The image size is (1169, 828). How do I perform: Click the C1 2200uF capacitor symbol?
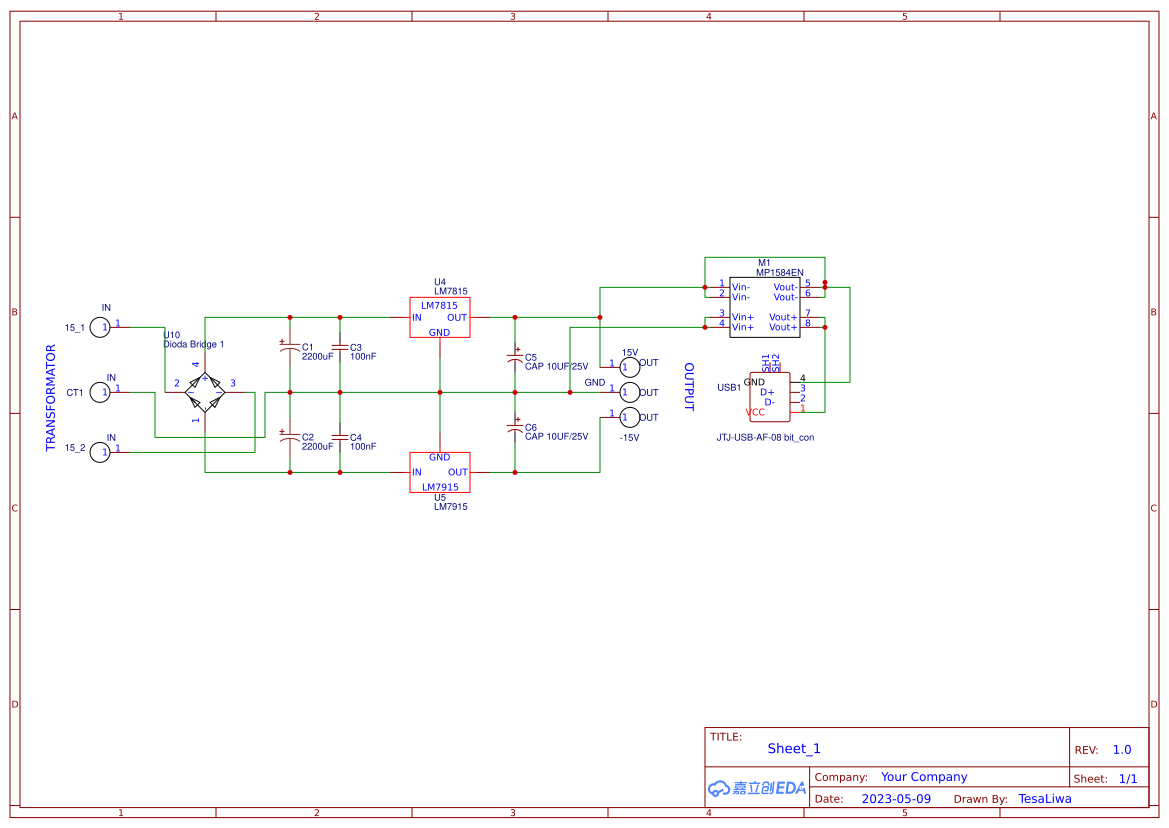coord(290,345)
